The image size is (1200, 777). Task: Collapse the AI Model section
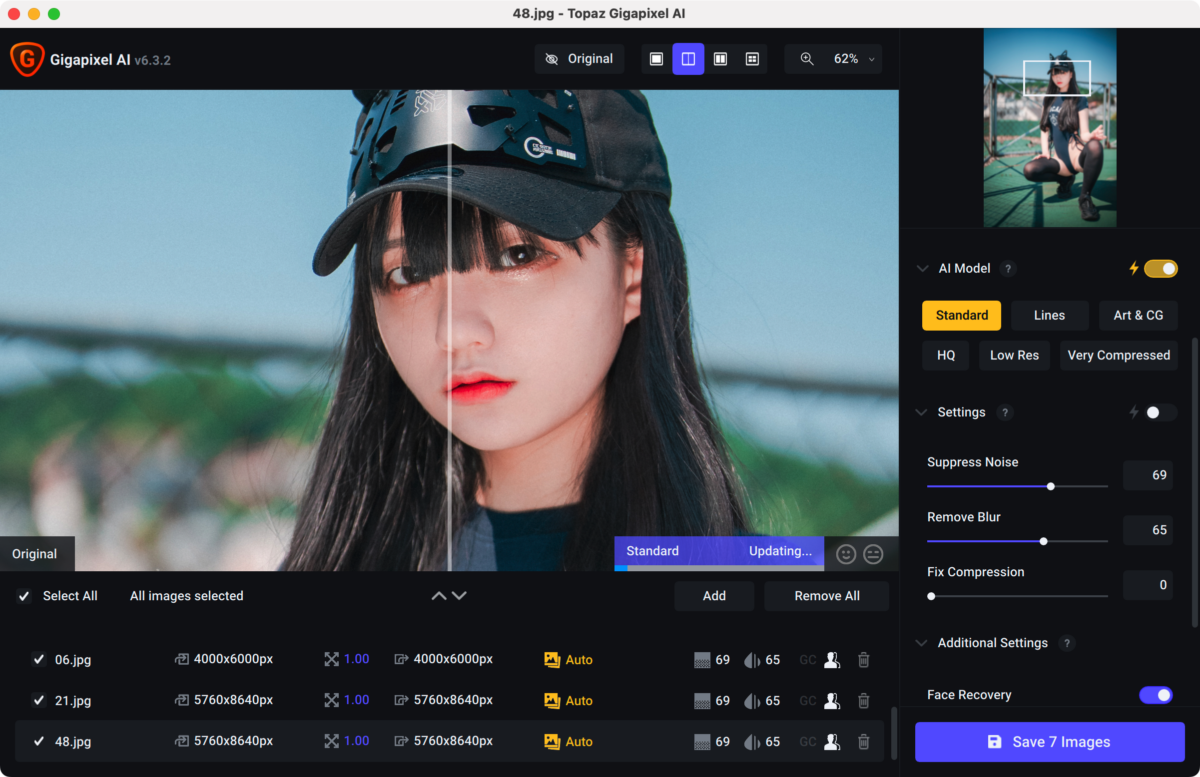[922, 268]
